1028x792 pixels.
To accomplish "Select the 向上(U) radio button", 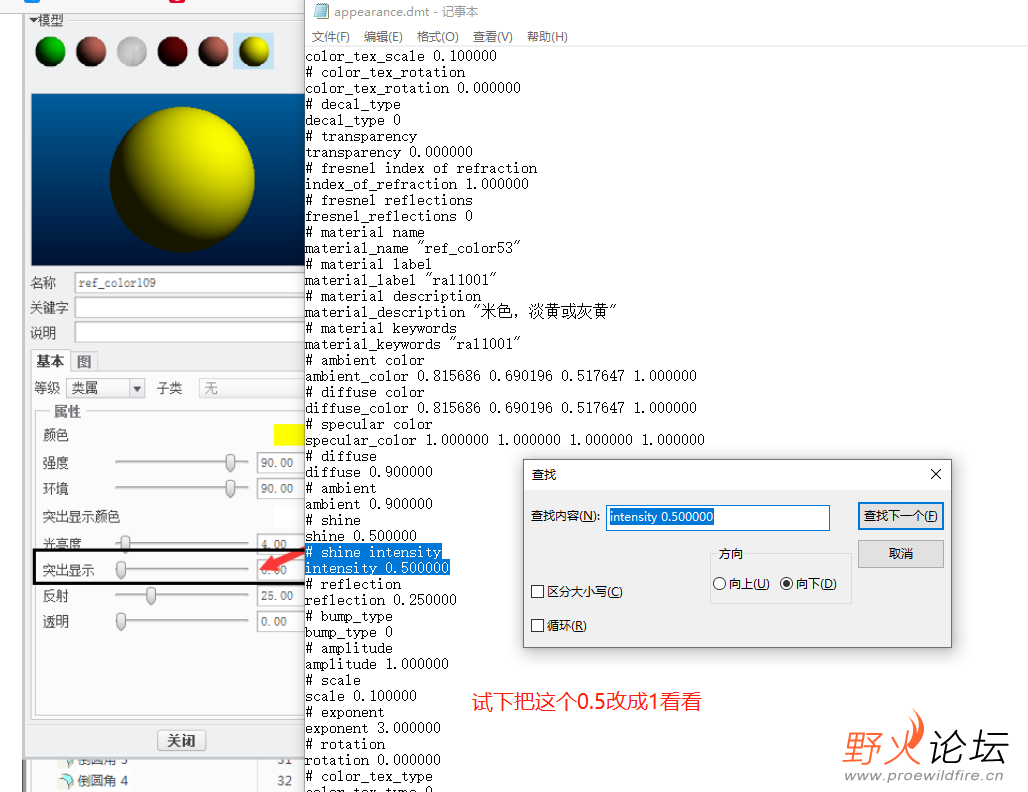I will (x=719, y=584).
